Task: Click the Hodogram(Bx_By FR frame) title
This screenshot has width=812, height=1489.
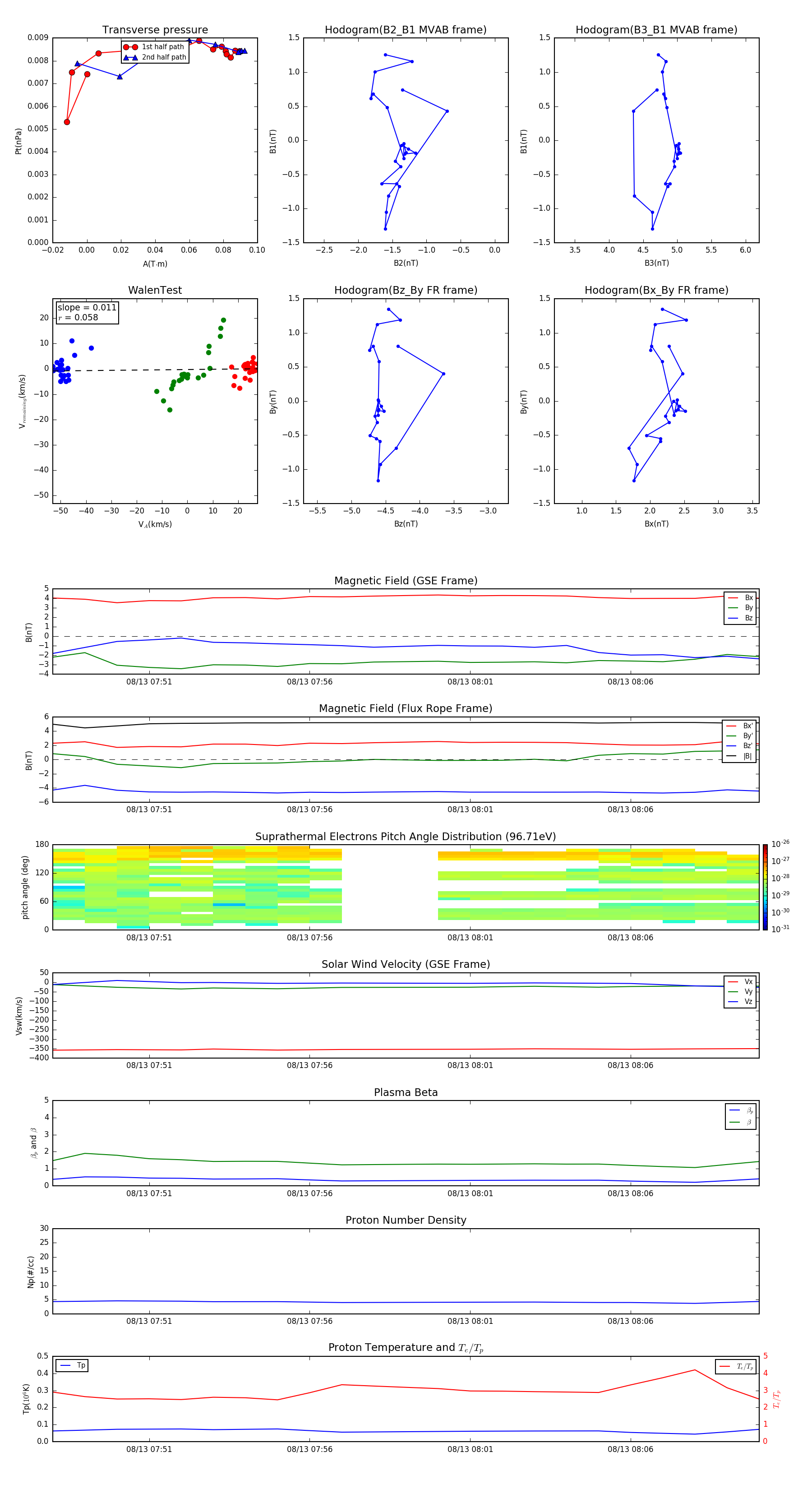Action: point(656,290)
